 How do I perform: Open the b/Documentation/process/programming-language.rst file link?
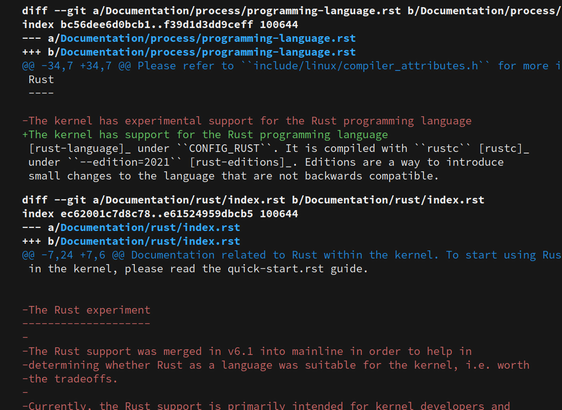(x=208, y=52)
